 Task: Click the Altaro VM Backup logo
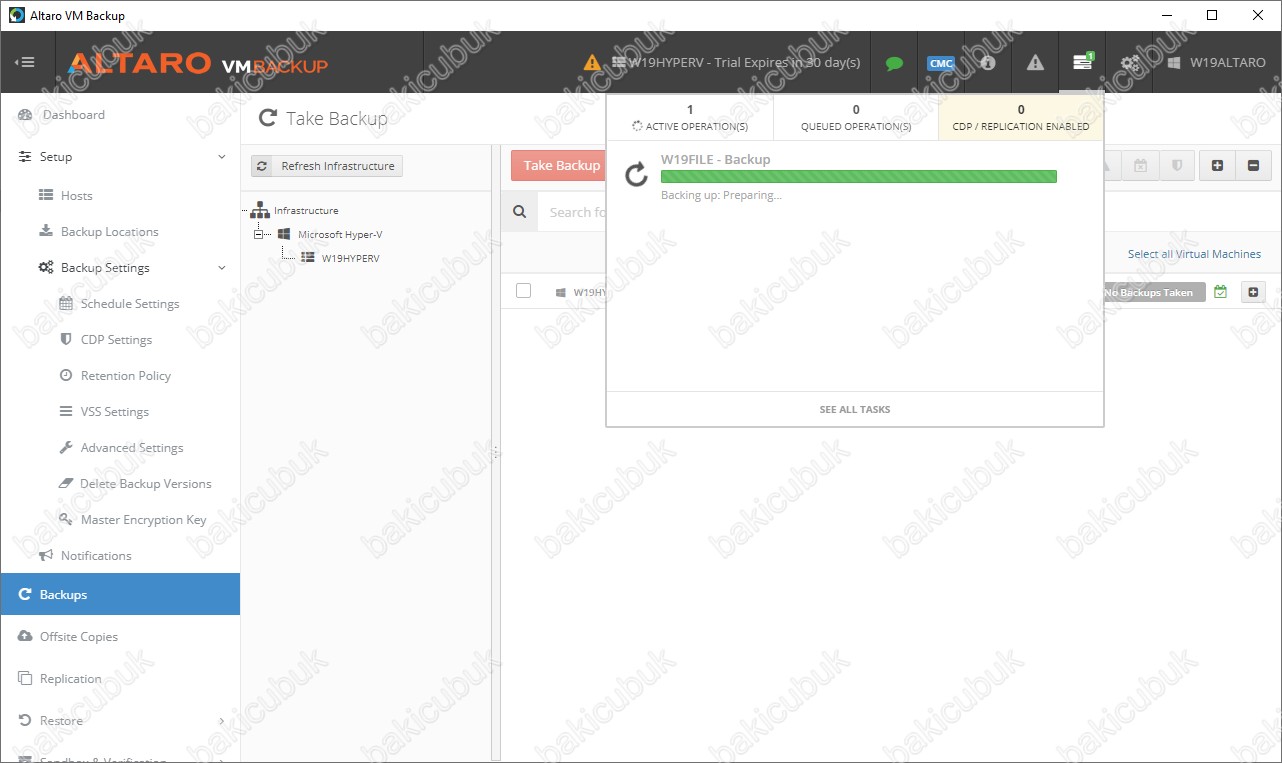point(198,64)
